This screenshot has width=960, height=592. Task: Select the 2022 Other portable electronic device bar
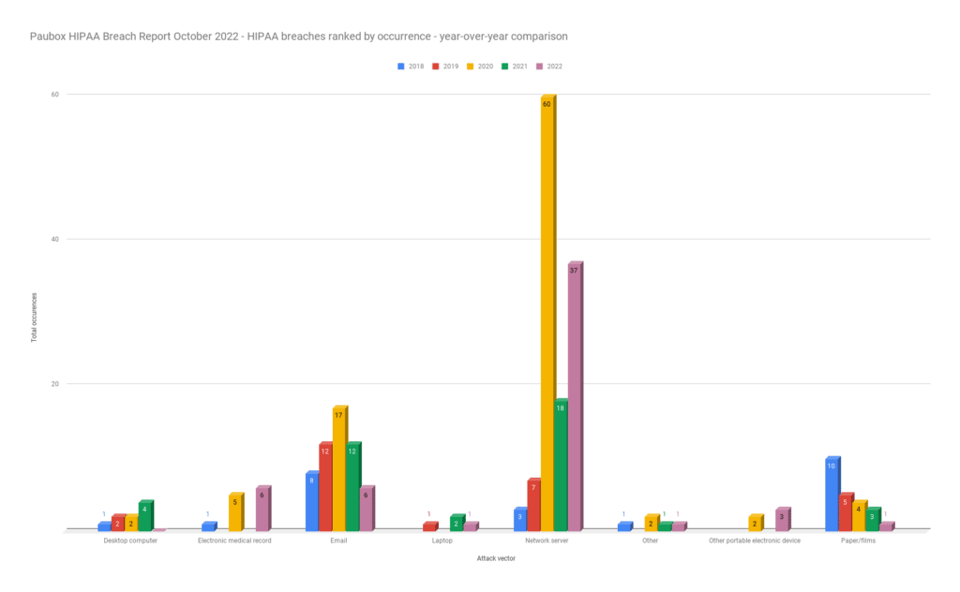click(x=781, y=518)
